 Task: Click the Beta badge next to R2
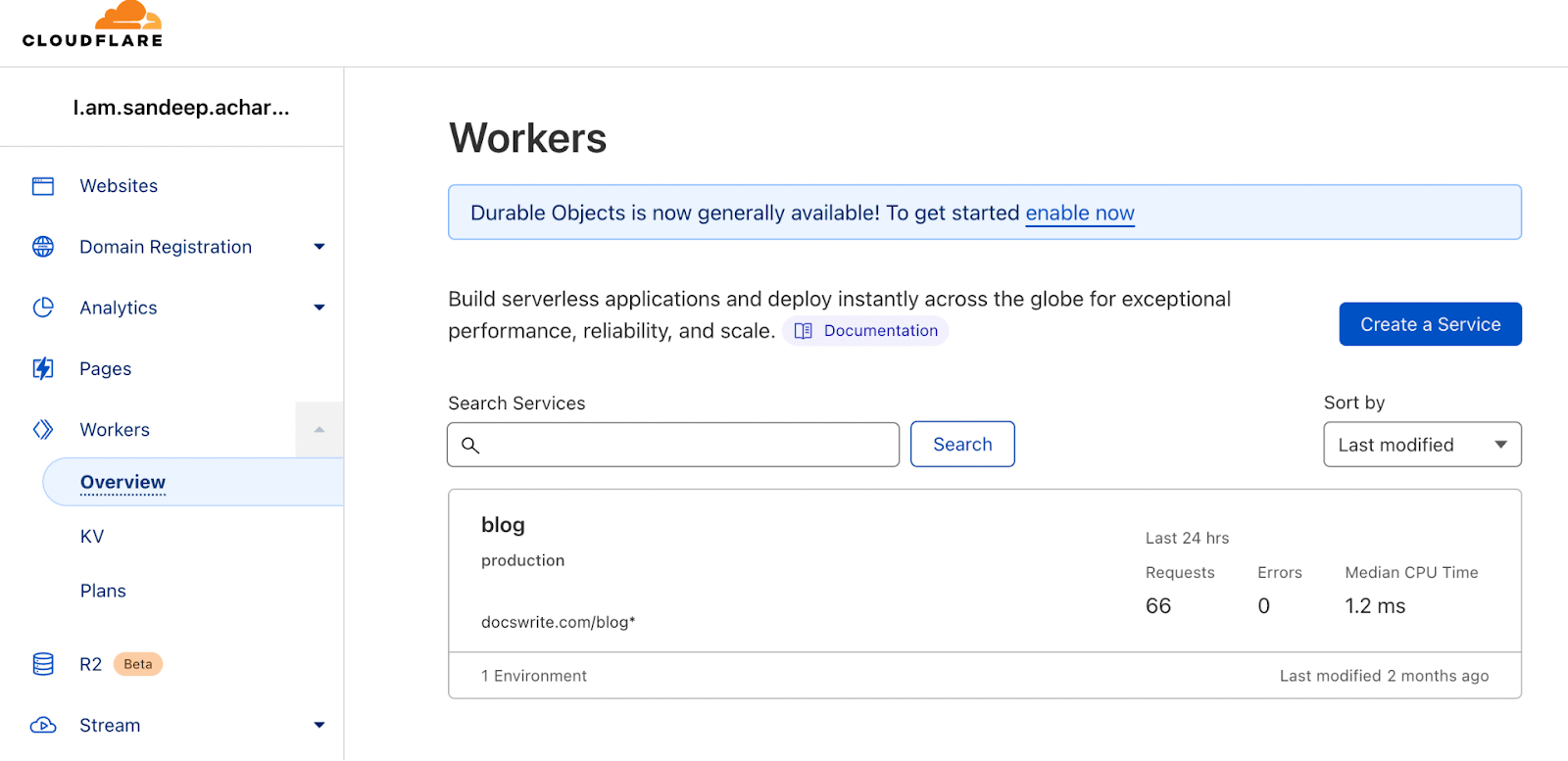pyautogui.click(x=138, y=664)
